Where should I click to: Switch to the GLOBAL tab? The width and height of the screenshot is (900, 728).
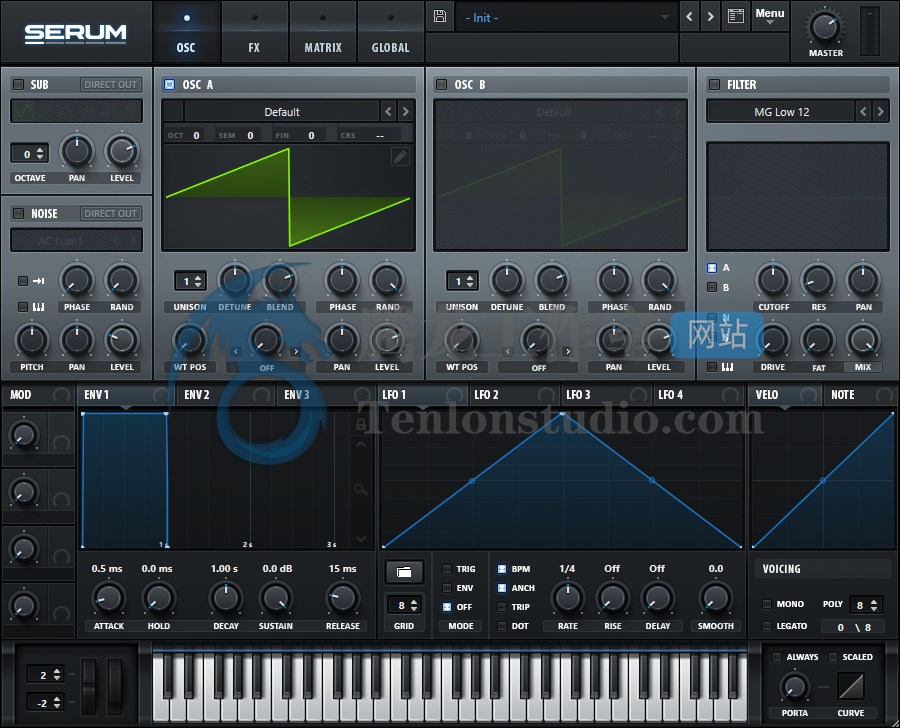point(390,33)
